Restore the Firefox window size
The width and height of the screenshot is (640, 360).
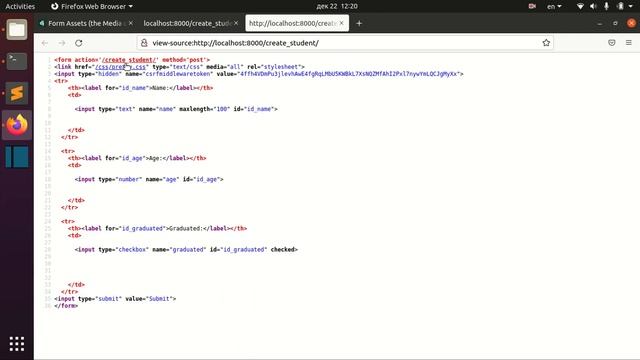616,23
